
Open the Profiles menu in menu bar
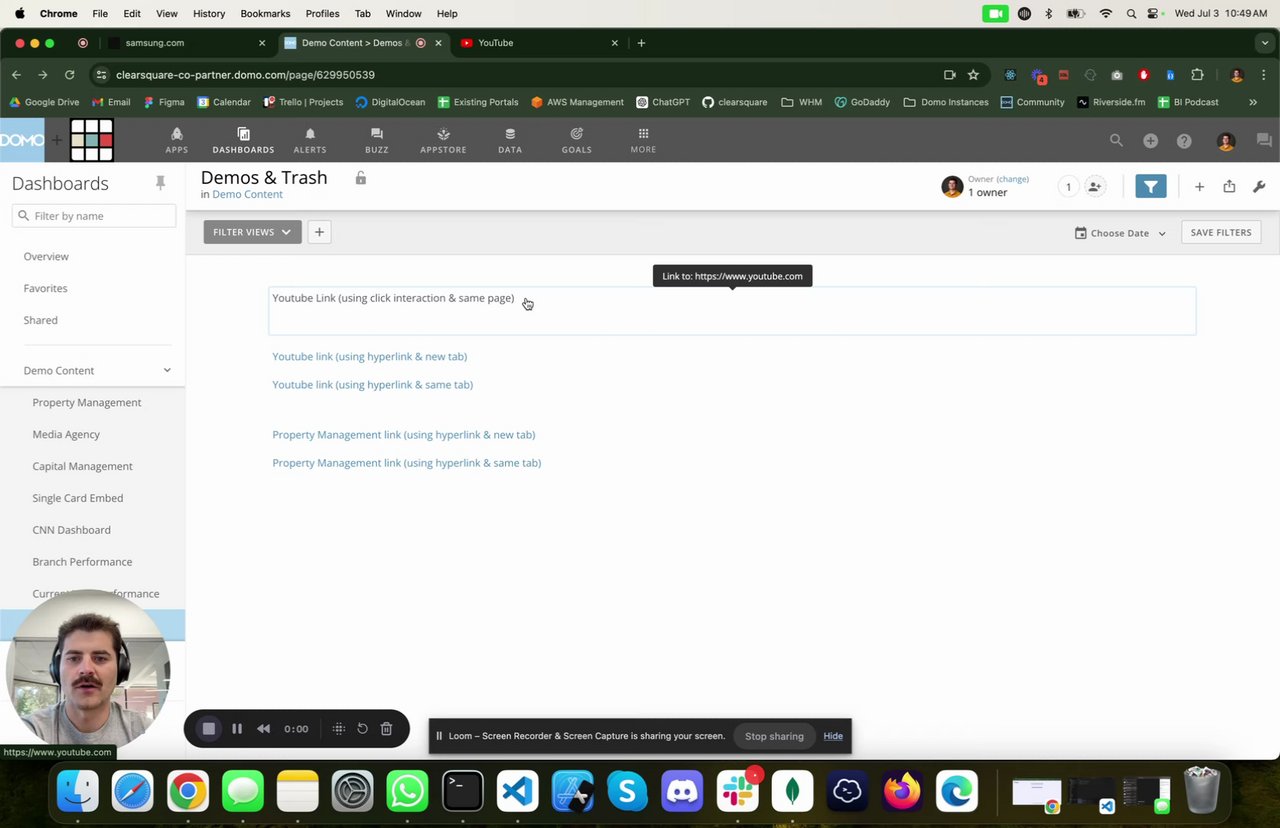(x=322, y=13)
